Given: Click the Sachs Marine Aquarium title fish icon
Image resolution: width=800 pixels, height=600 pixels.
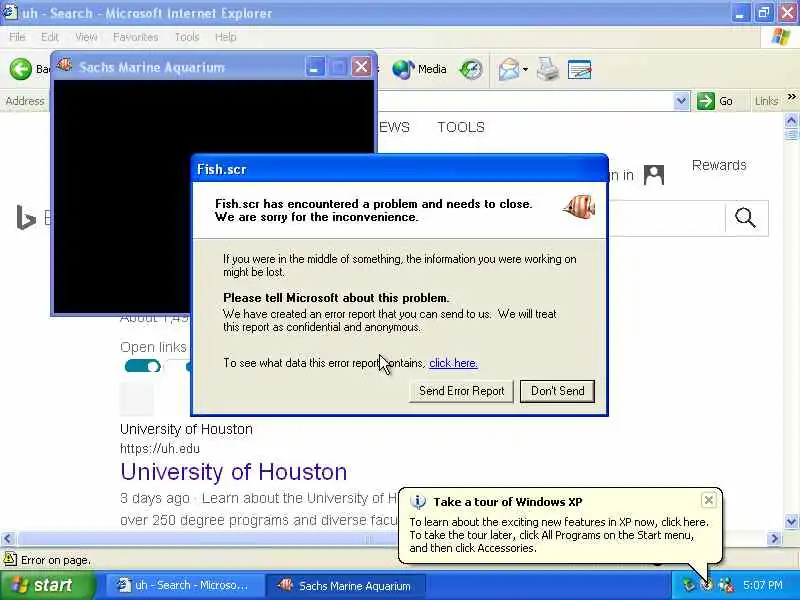Looking at the screenshot, I should coord(65,65).
